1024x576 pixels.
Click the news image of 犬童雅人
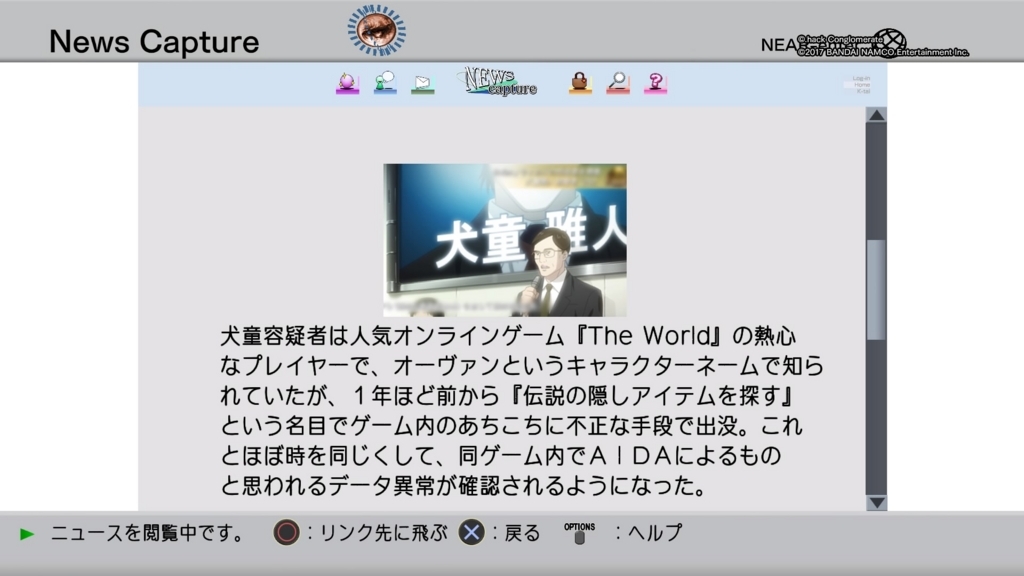505,240
